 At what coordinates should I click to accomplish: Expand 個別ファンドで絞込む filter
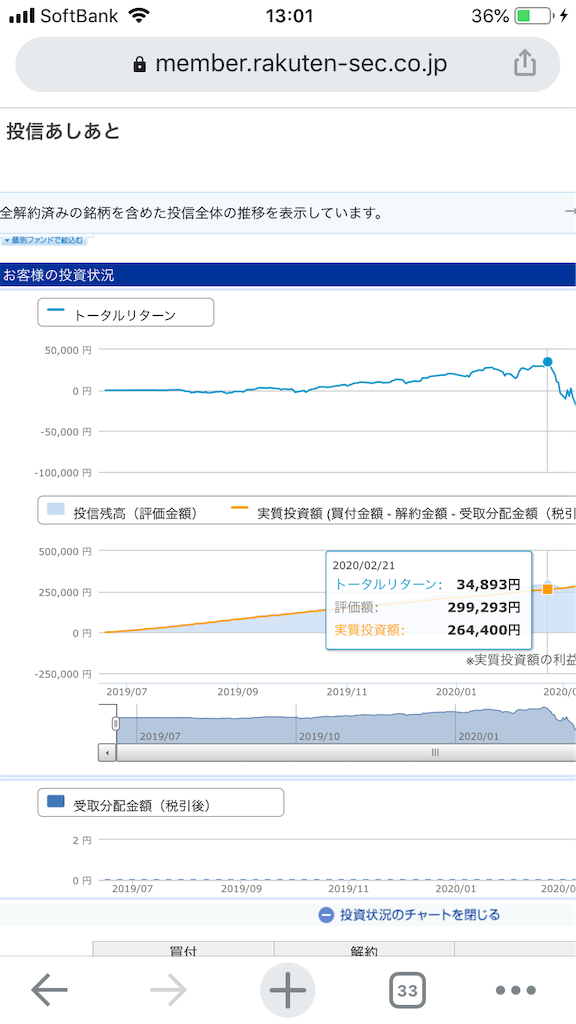pyautogui.click(x=44, y=240)
